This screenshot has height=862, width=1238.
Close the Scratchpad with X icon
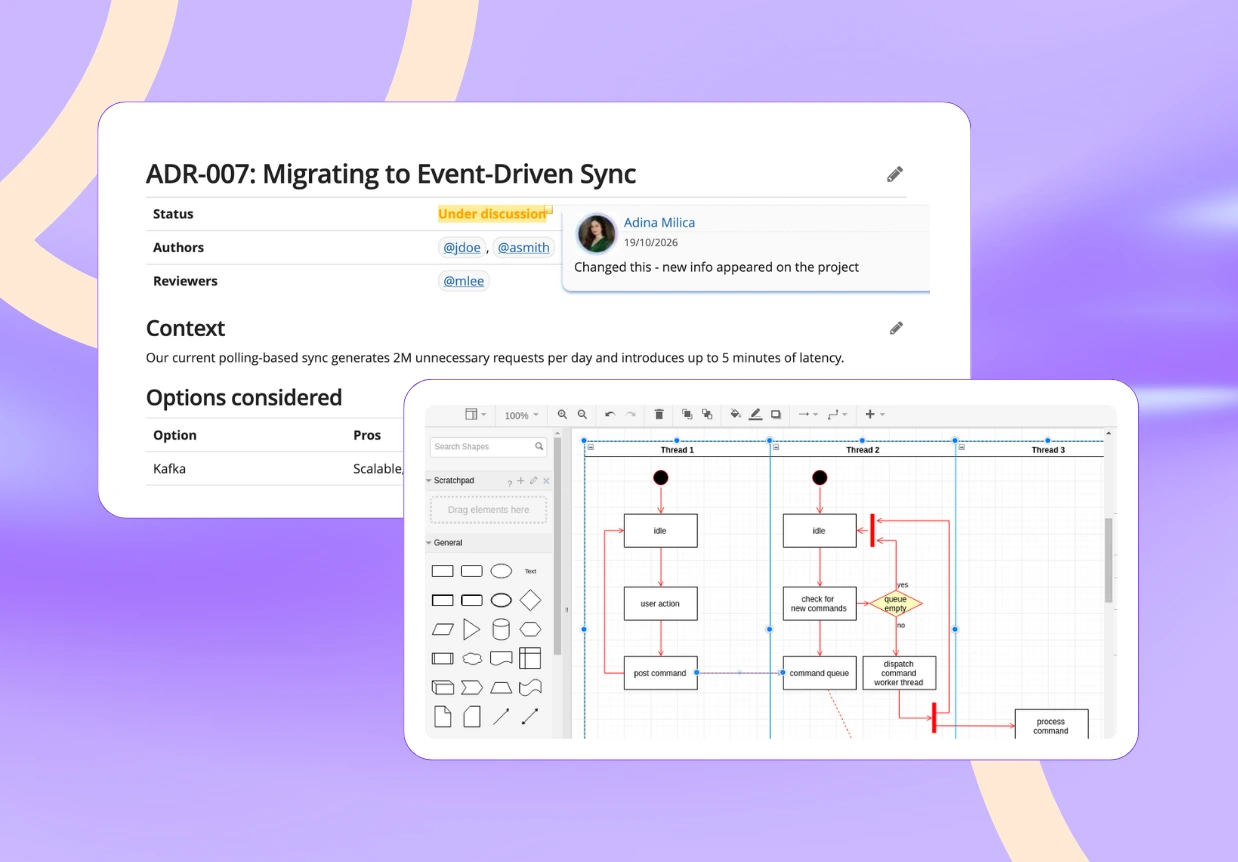(546, 481)
